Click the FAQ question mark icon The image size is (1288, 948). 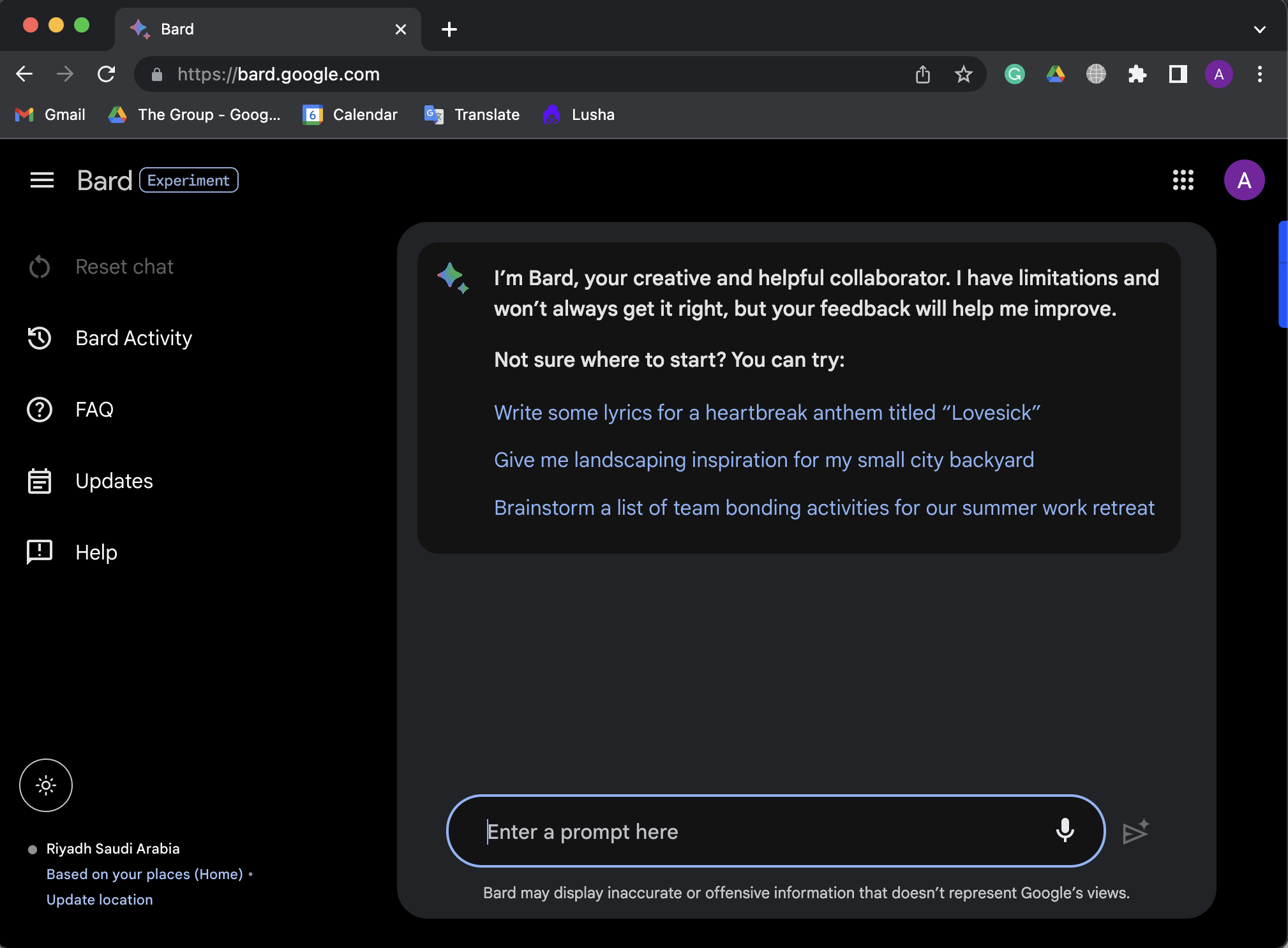(x=40, y=410)
